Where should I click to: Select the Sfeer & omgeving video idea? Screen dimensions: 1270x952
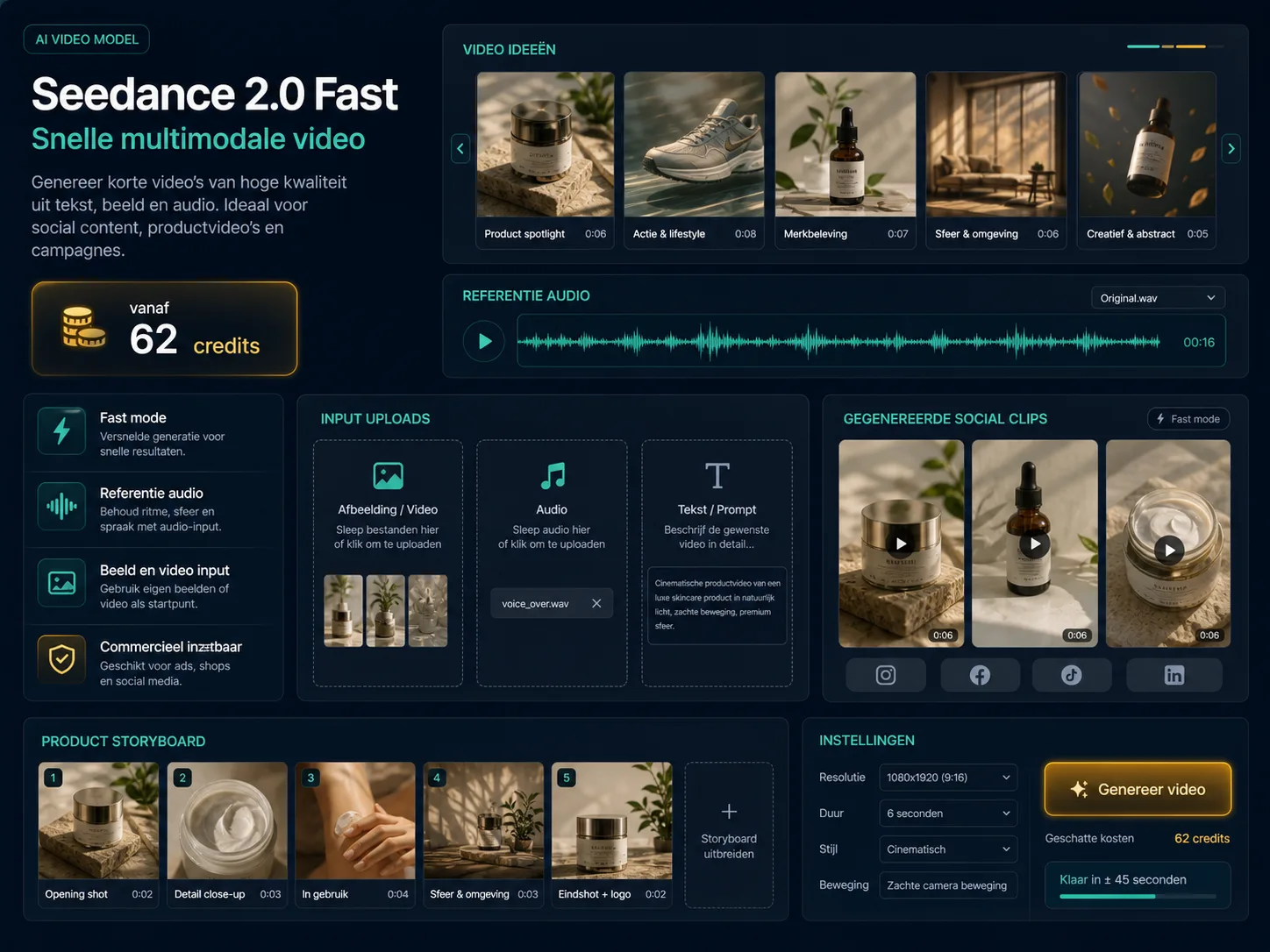point(996,160)
